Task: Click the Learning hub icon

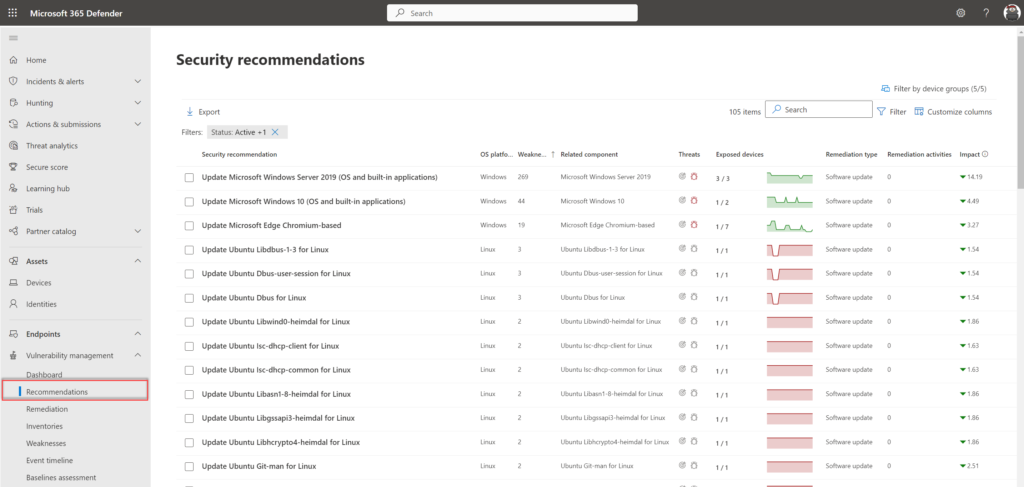Action: [x=13, y=189]
